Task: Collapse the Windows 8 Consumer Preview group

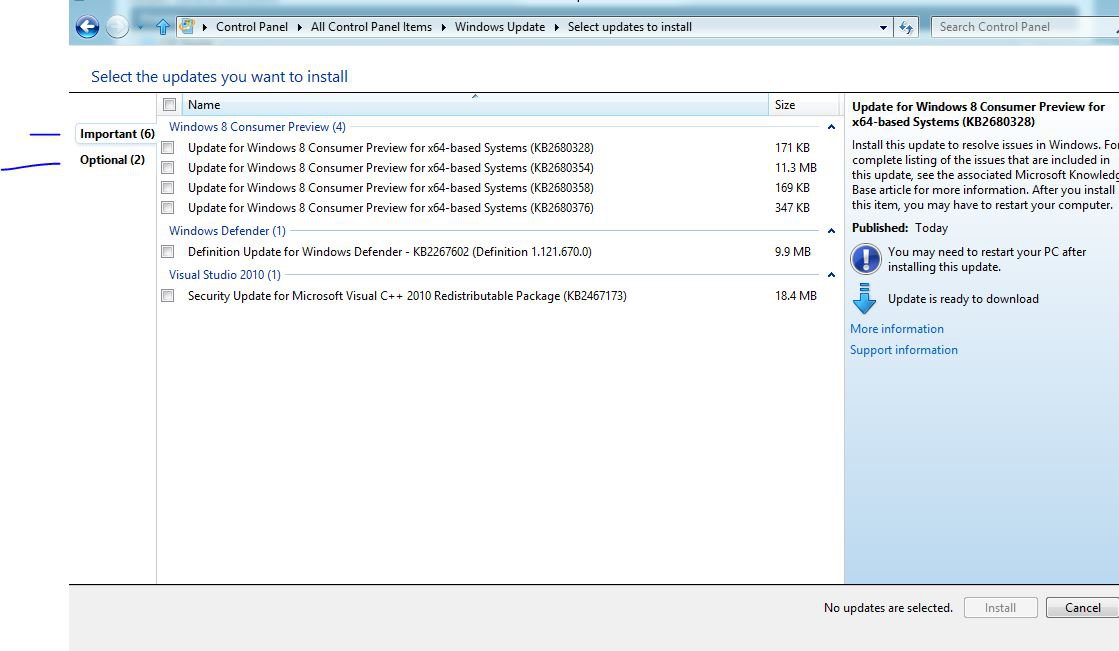Action: 831,127
